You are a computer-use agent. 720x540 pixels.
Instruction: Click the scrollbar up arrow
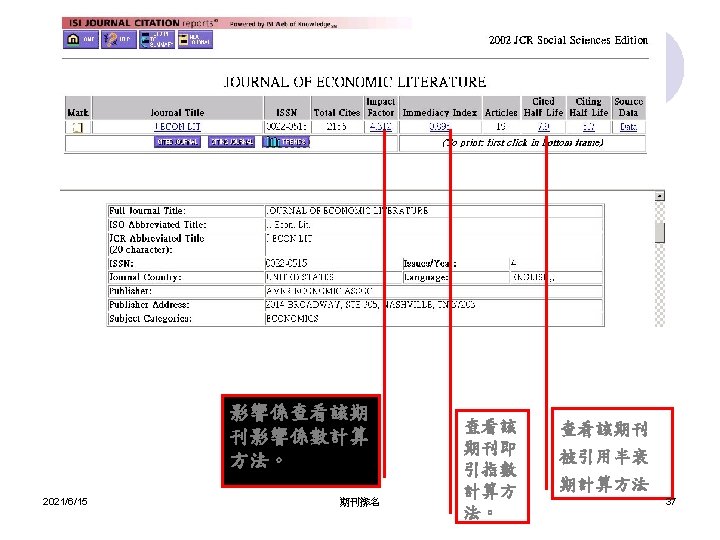659,196
